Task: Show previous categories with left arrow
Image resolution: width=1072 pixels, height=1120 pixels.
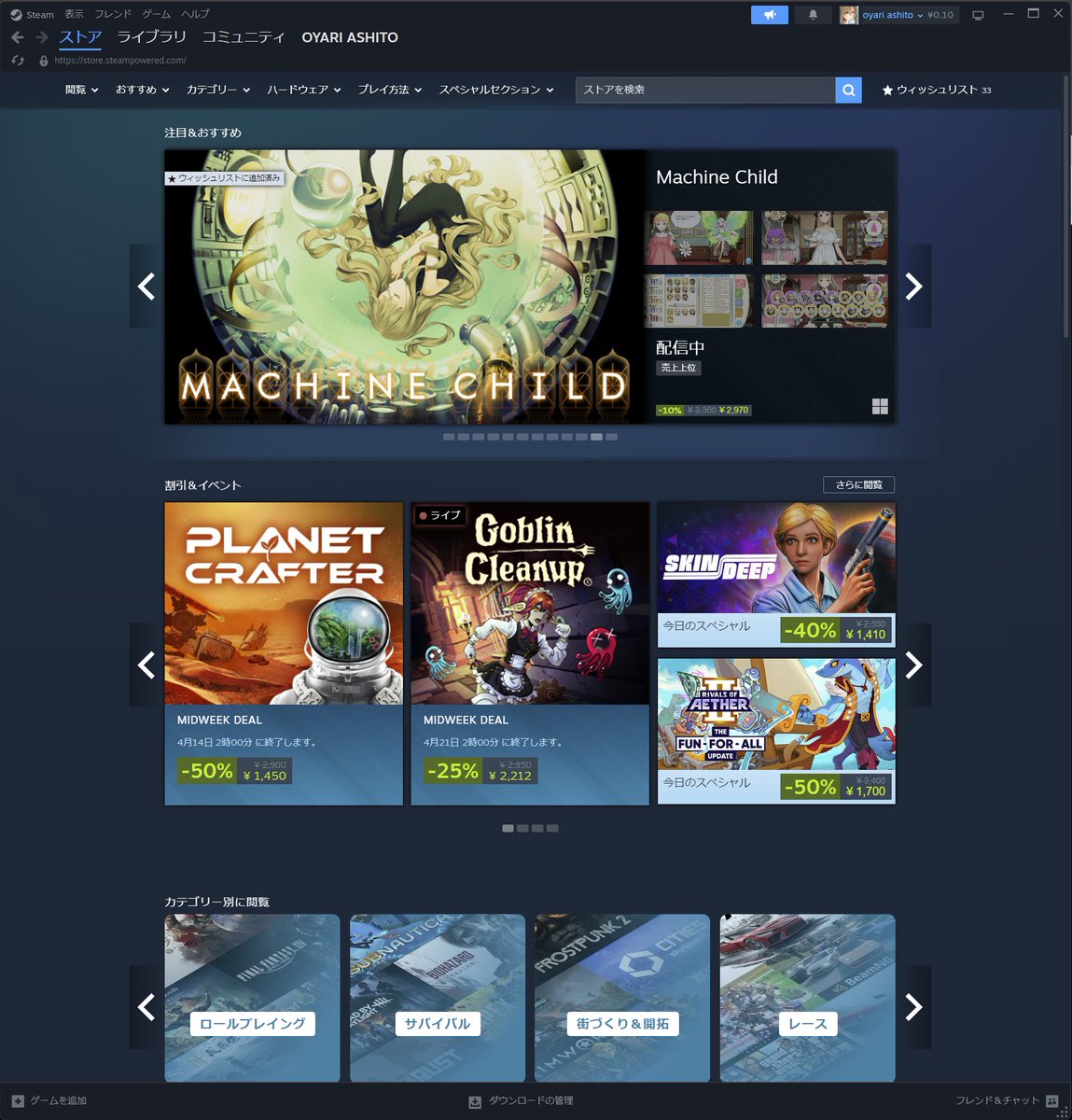Action: (146, 1007)
